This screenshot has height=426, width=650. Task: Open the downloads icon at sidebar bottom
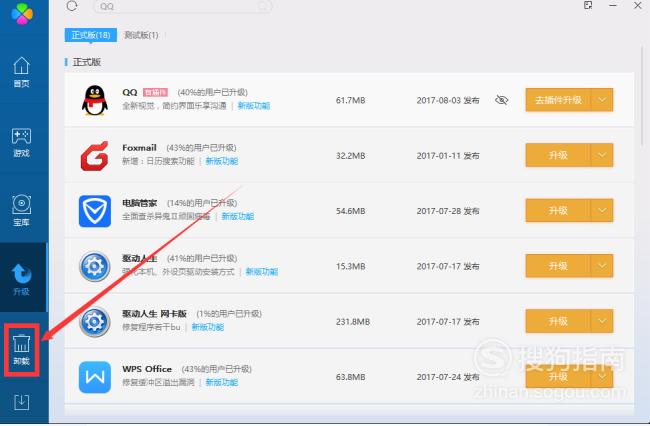[22, 402]
